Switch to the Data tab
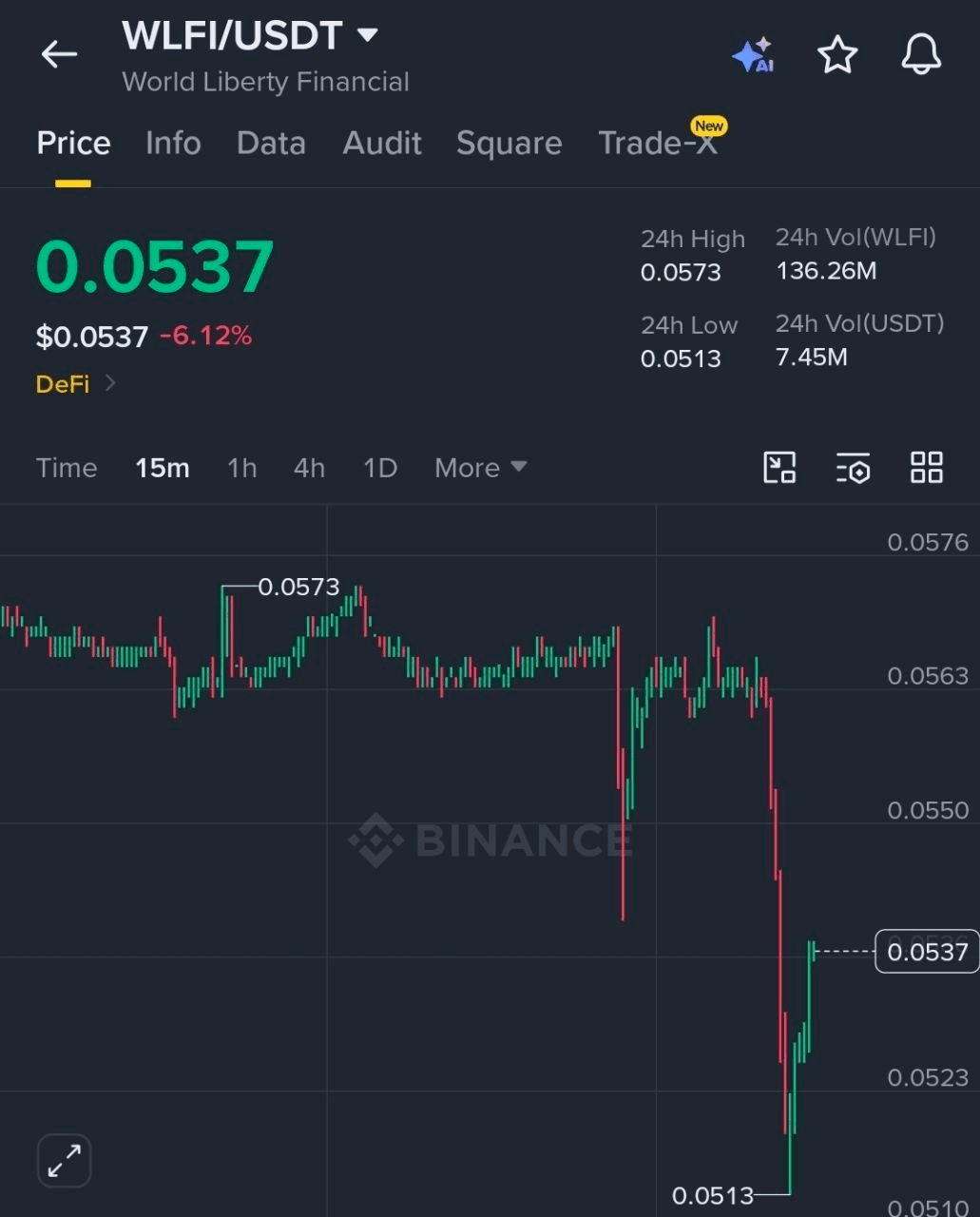Screen dimensions: 980x1217 [x=271, y=144]
